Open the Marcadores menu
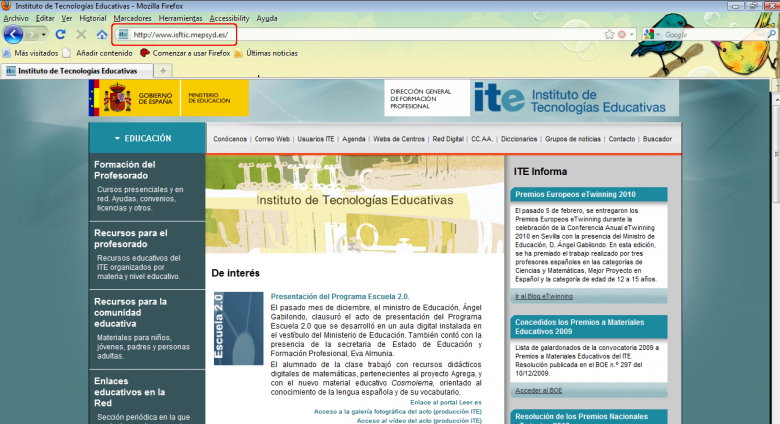The height and width of the screenshot is (424, 780). pos(132,18)
